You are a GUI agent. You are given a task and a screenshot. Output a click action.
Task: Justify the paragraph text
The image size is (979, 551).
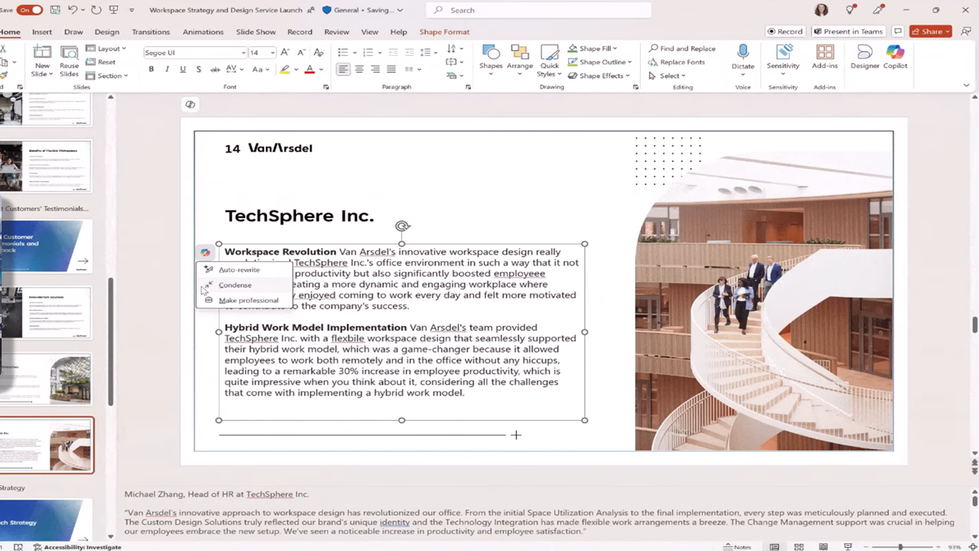pyautogui.click(x=391, y=69)
